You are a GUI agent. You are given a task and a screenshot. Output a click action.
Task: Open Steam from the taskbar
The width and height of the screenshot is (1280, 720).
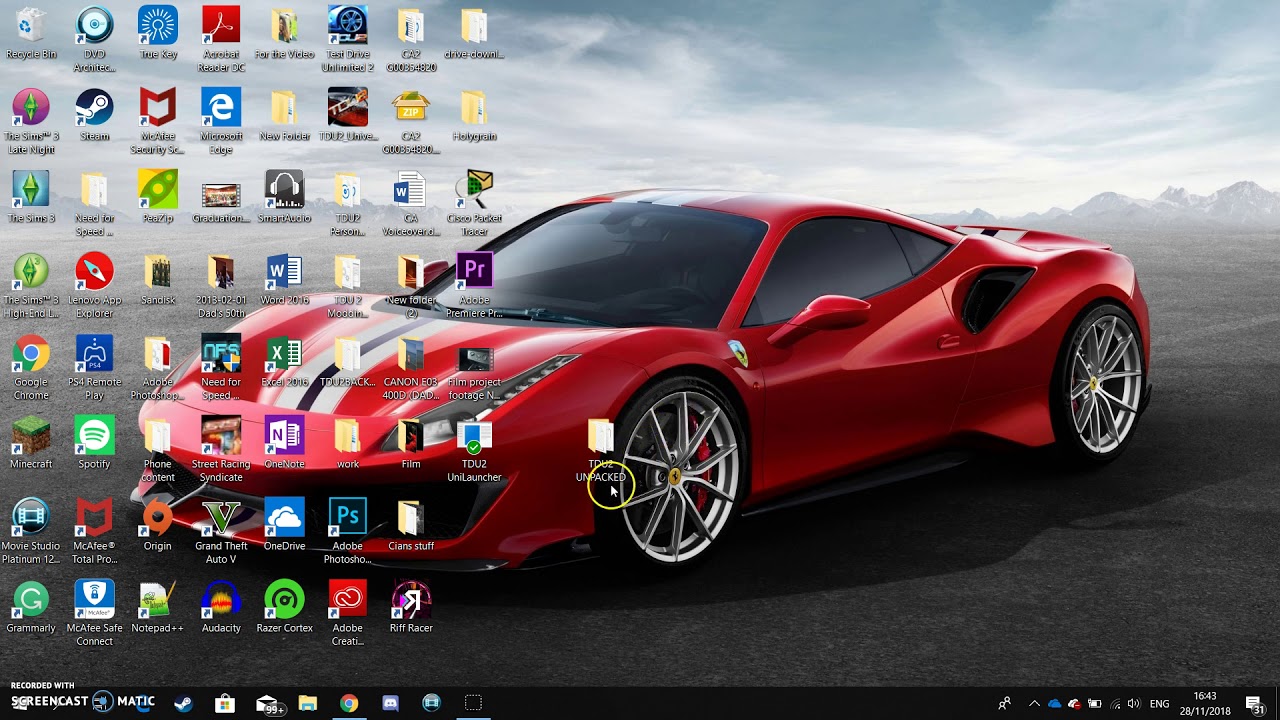click(x=183, y=703)
